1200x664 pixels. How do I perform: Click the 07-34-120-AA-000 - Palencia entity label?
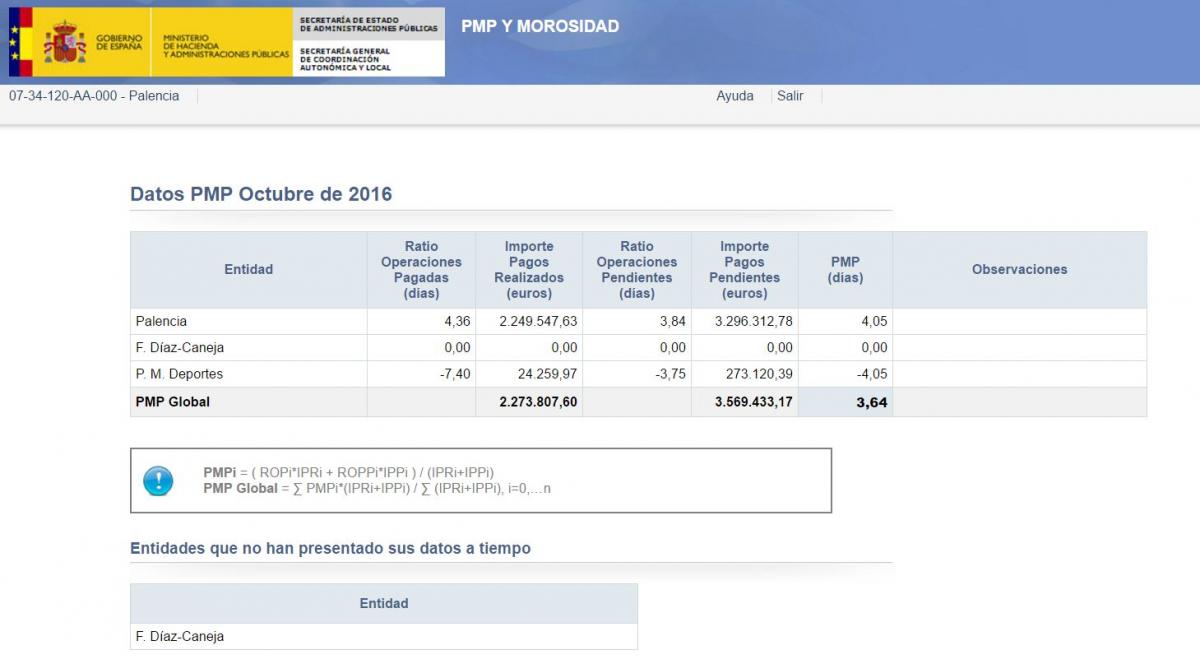coord(94,96)
